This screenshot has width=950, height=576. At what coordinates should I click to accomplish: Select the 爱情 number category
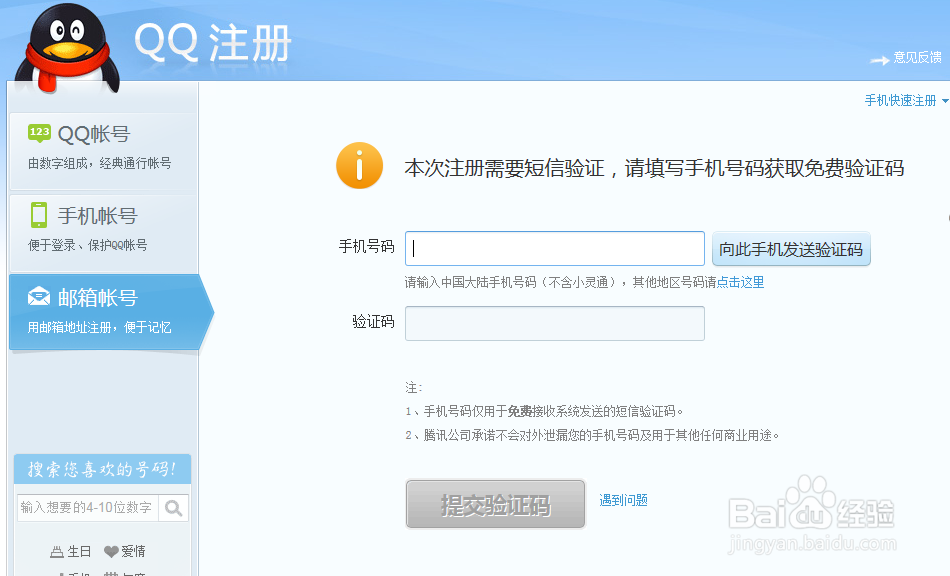tap(125, 552)
